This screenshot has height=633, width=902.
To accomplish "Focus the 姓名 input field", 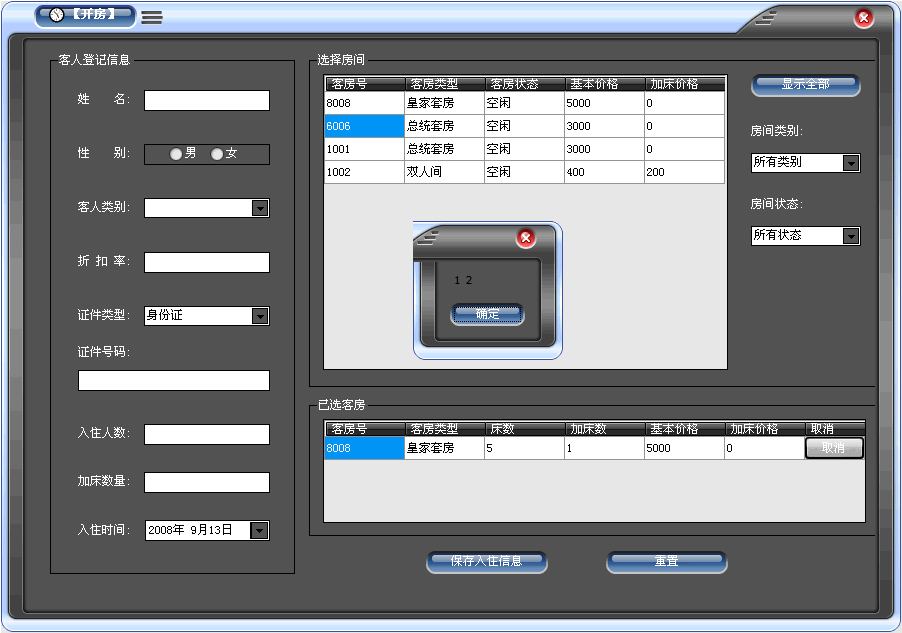I will [207, 100].
